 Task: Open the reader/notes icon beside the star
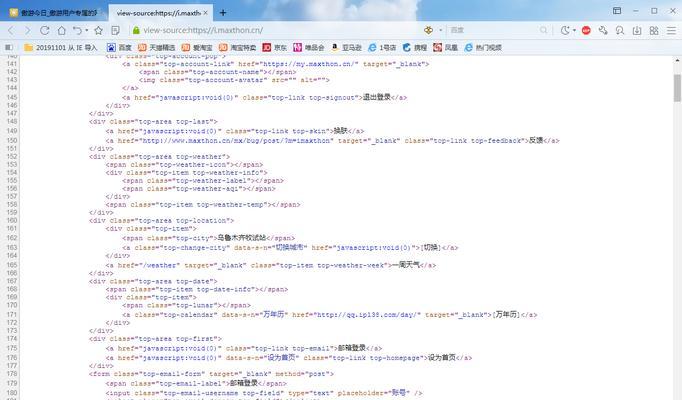pyautogui.click(x=115, y=30)
